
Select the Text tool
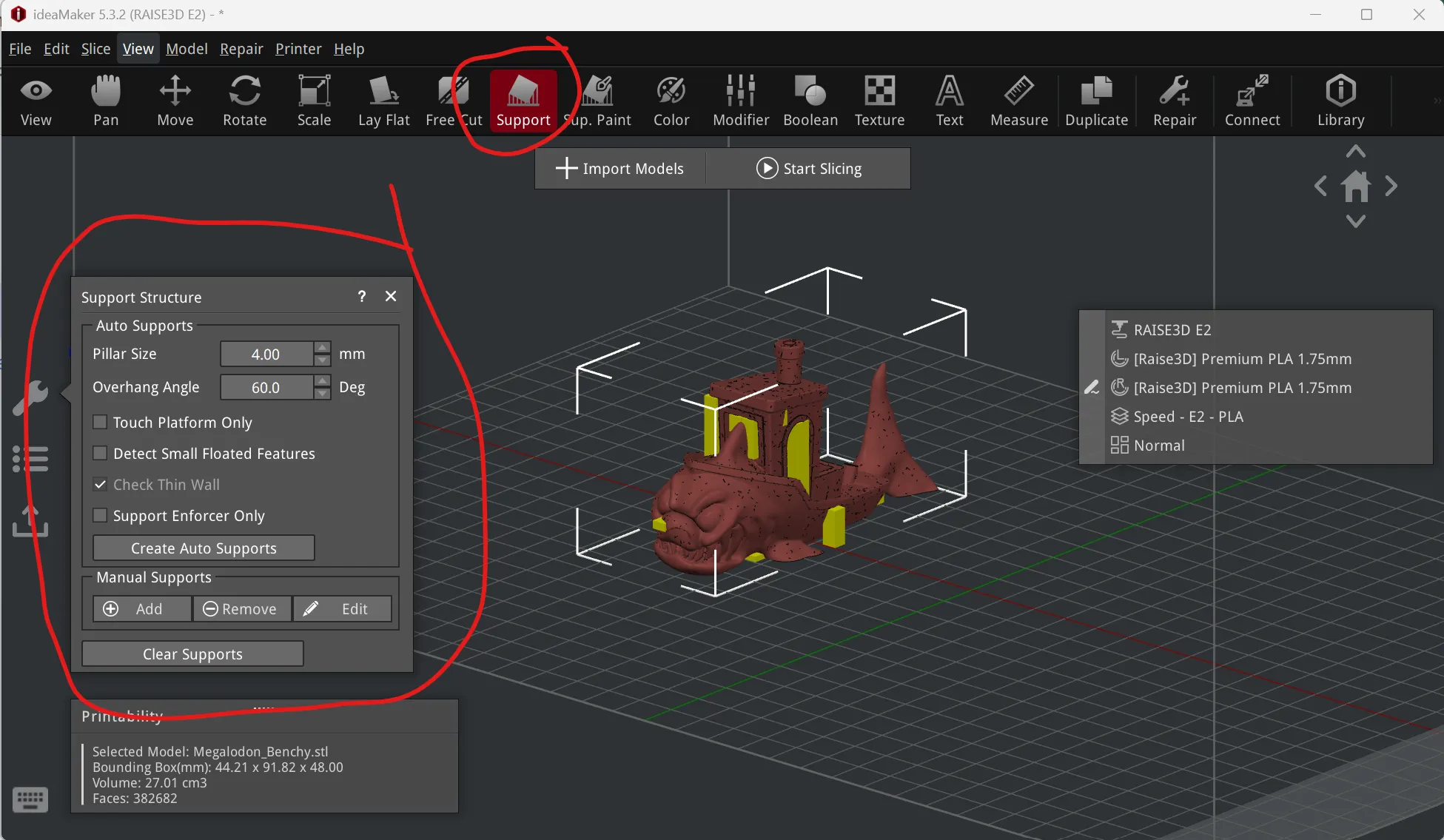[950, 101]
